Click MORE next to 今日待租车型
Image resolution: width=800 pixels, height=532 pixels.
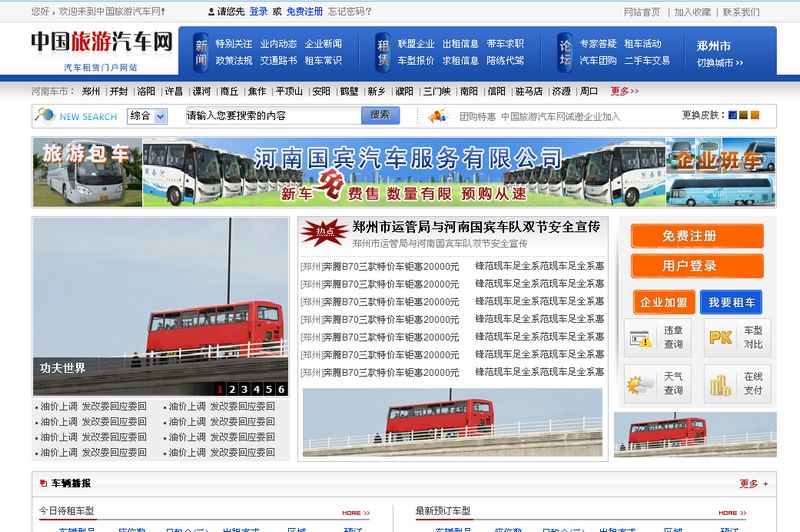click(x=356, y=513)
